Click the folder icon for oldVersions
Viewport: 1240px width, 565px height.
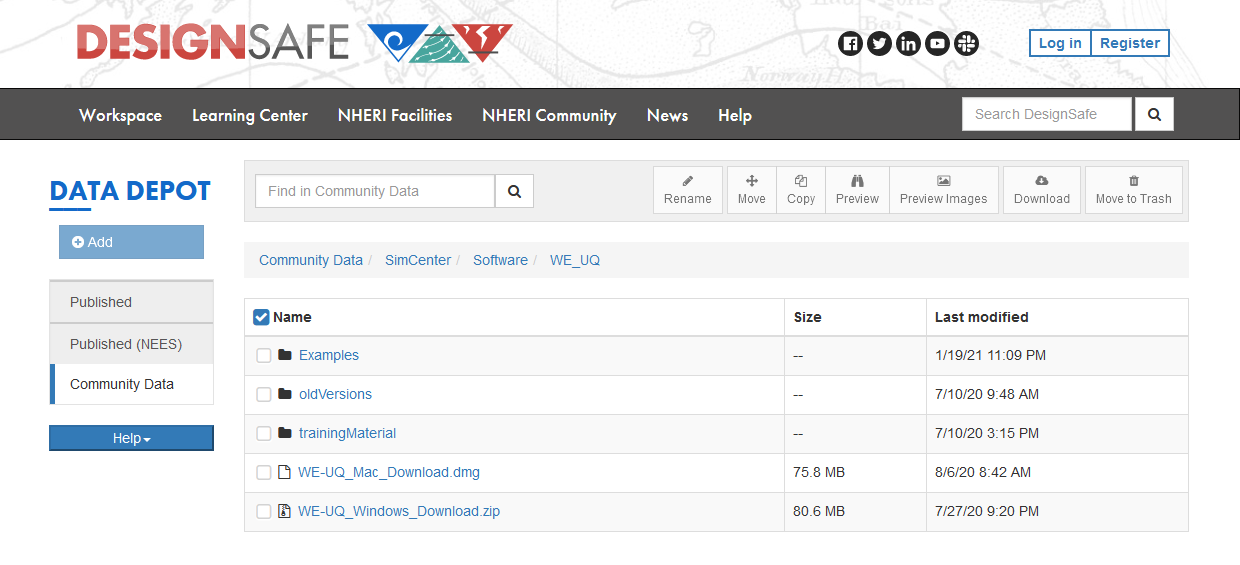(x=285, y=394)
